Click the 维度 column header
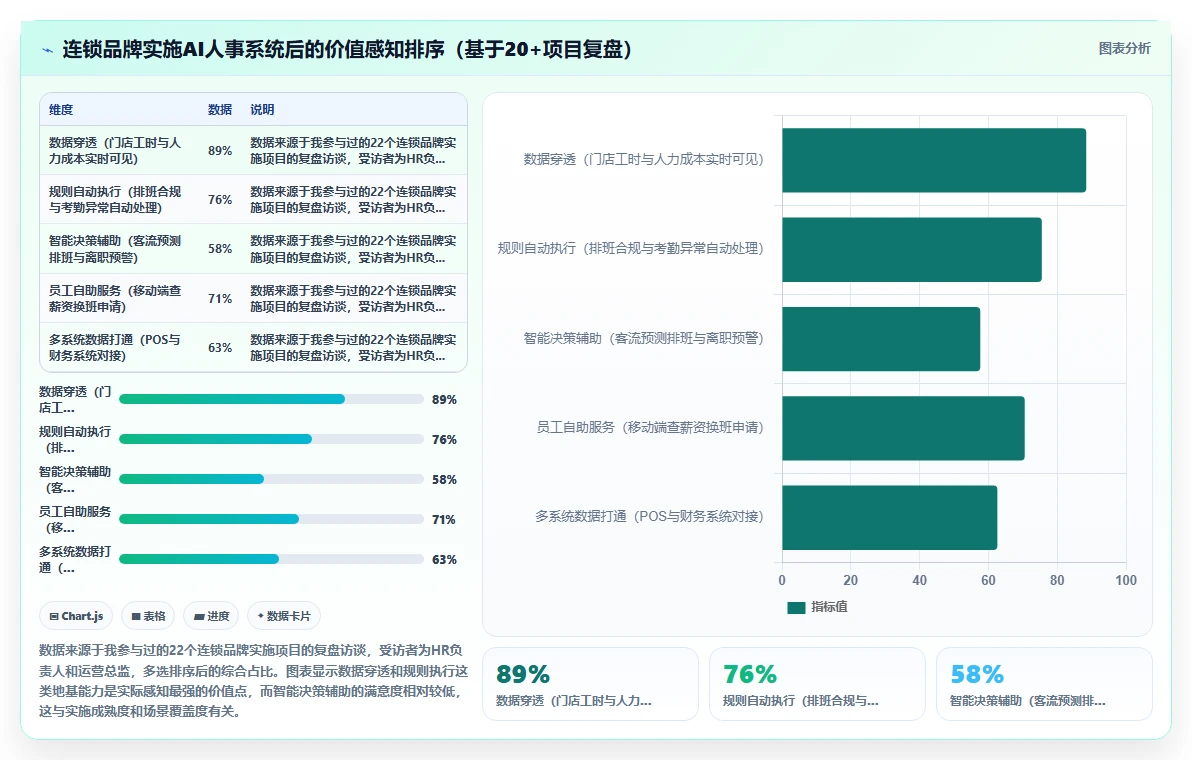 (x=62, y=109)
